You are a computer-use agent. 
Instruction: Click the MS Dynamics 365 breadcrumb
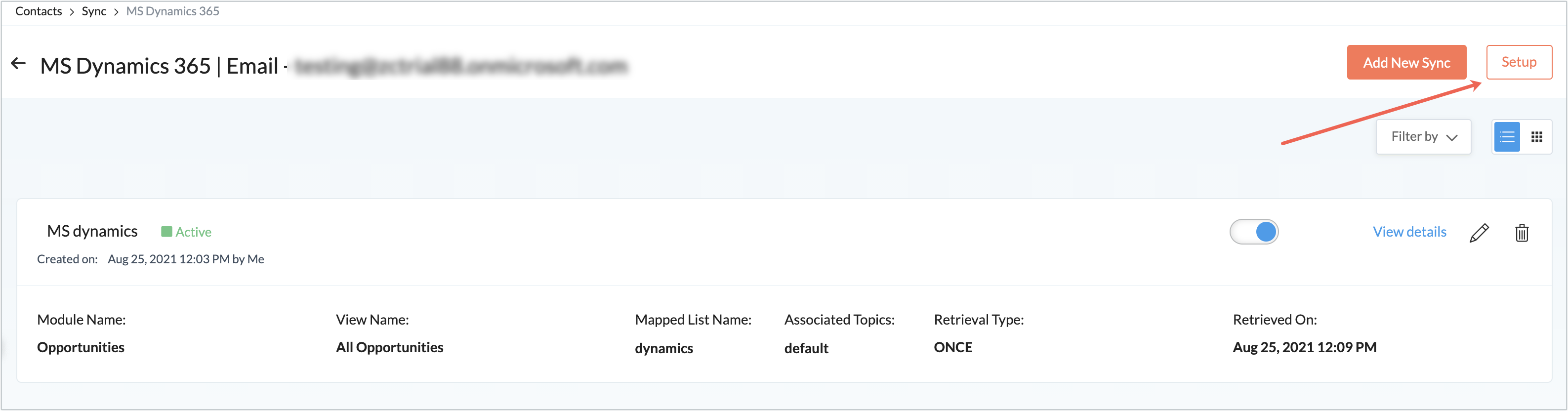point(172,11)
